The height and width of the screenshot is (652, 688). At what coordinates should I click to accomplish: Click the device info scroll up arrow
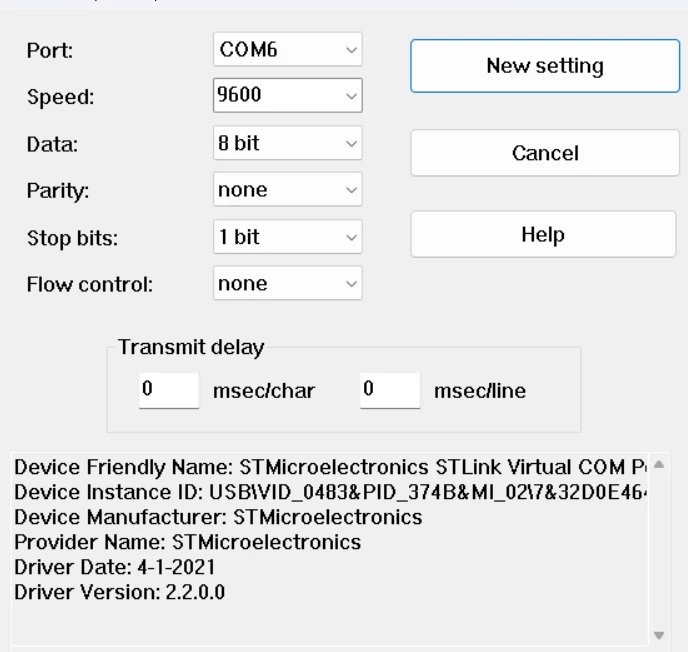(x=659, y=464)
